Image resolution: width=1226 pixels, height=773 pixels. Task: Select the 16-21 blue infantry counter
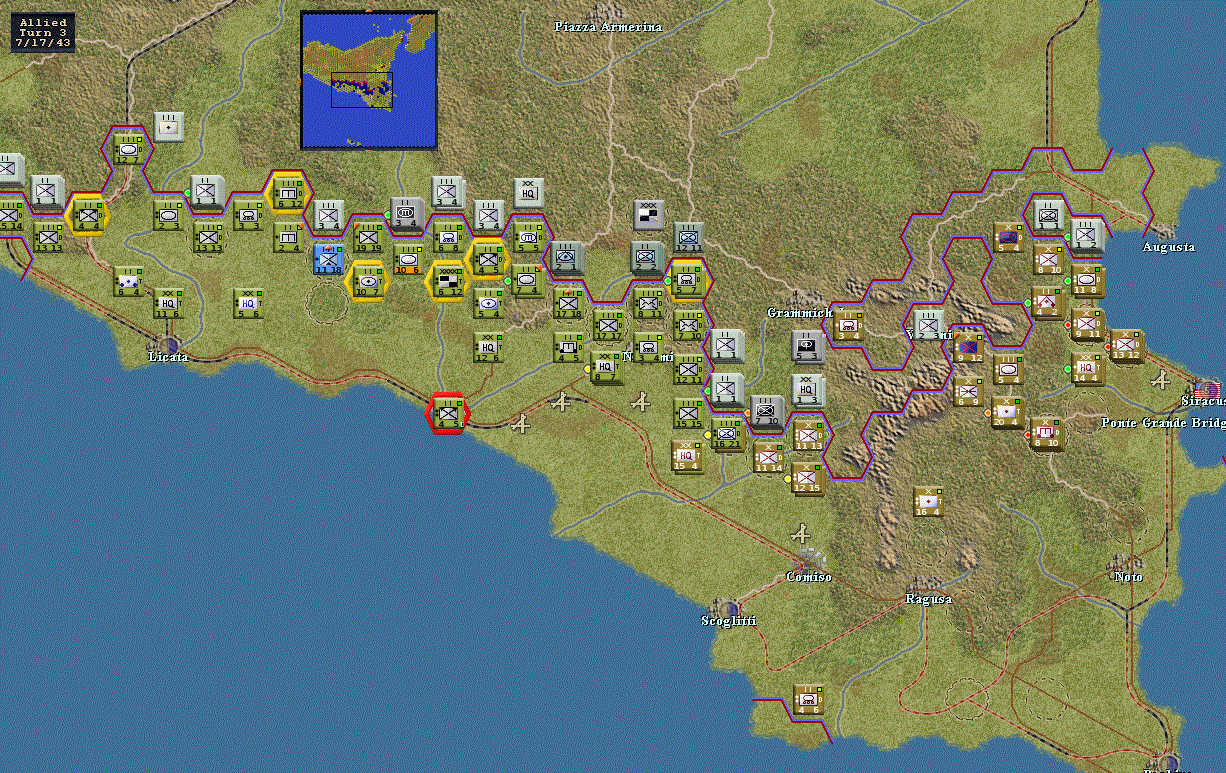pyautogui.click(x=728, y=434)
